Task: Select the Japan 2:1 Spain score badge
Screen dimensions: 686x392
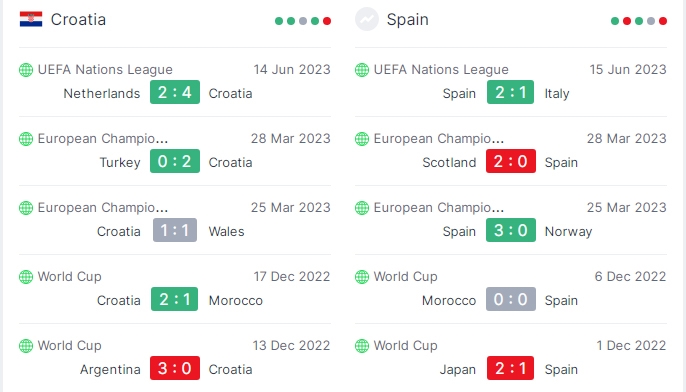Action: coord(511,368)
